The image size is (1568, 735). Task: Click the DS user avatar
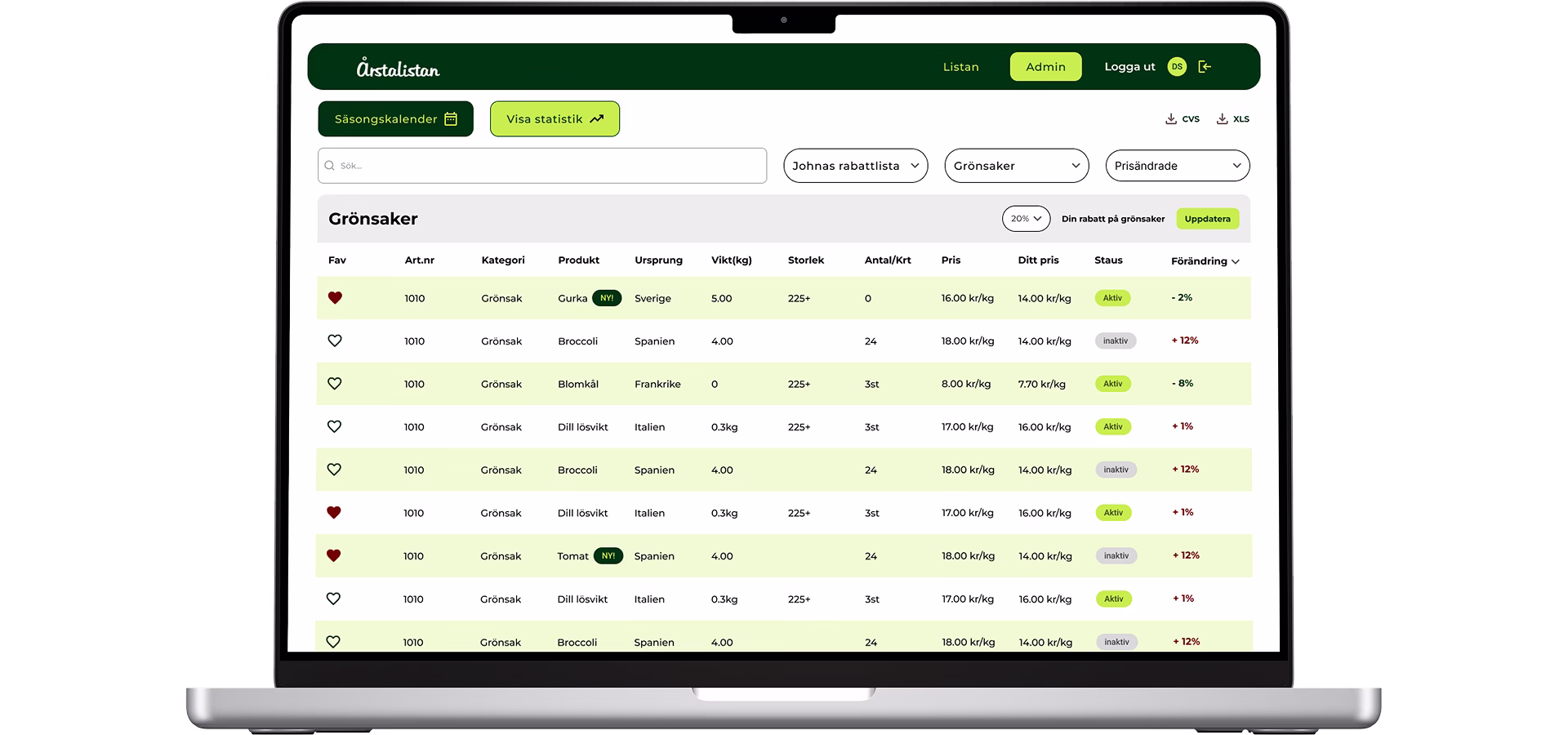[1176, 67]
